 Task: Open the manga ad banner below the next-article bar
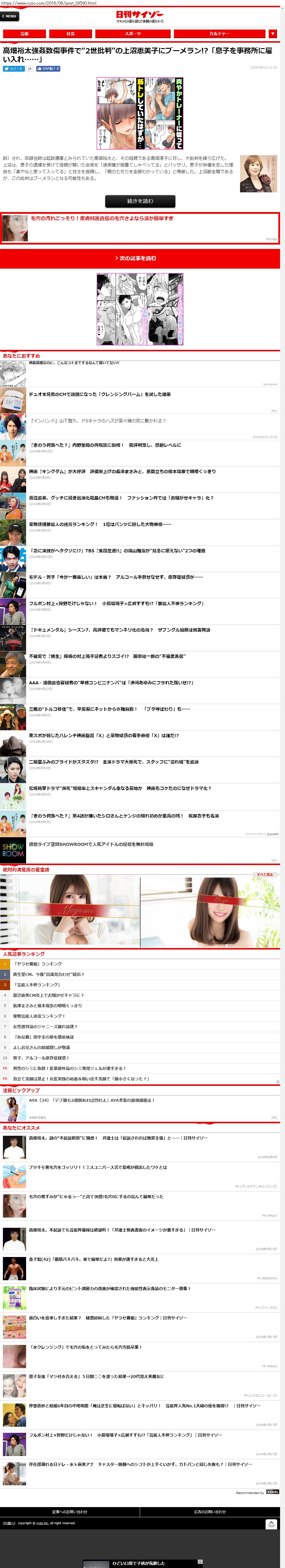[140, 309]
